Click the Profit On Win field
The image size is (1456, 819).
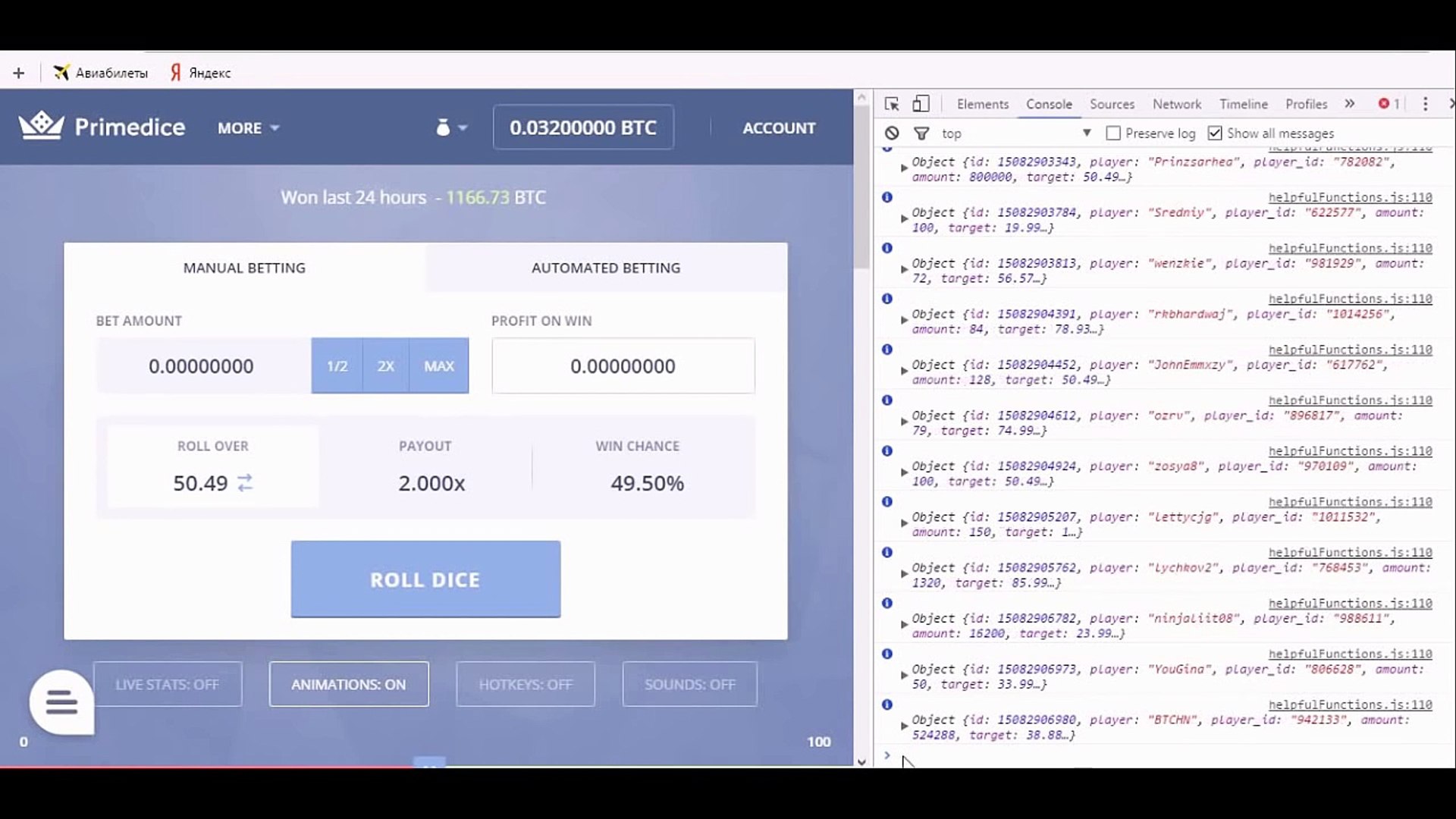[x=623, y=366]
